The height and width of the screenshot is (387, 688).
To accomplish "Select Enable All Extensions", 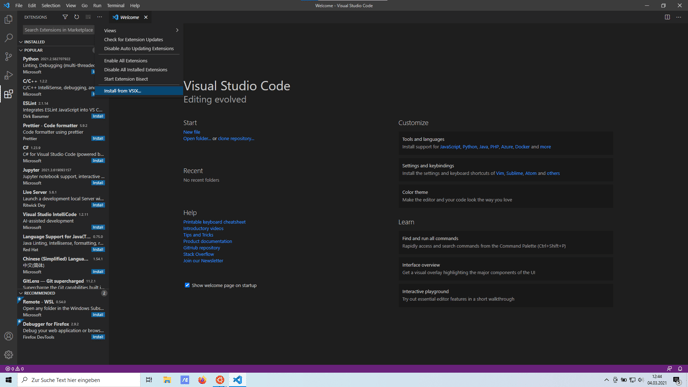I will coord(140,61).
